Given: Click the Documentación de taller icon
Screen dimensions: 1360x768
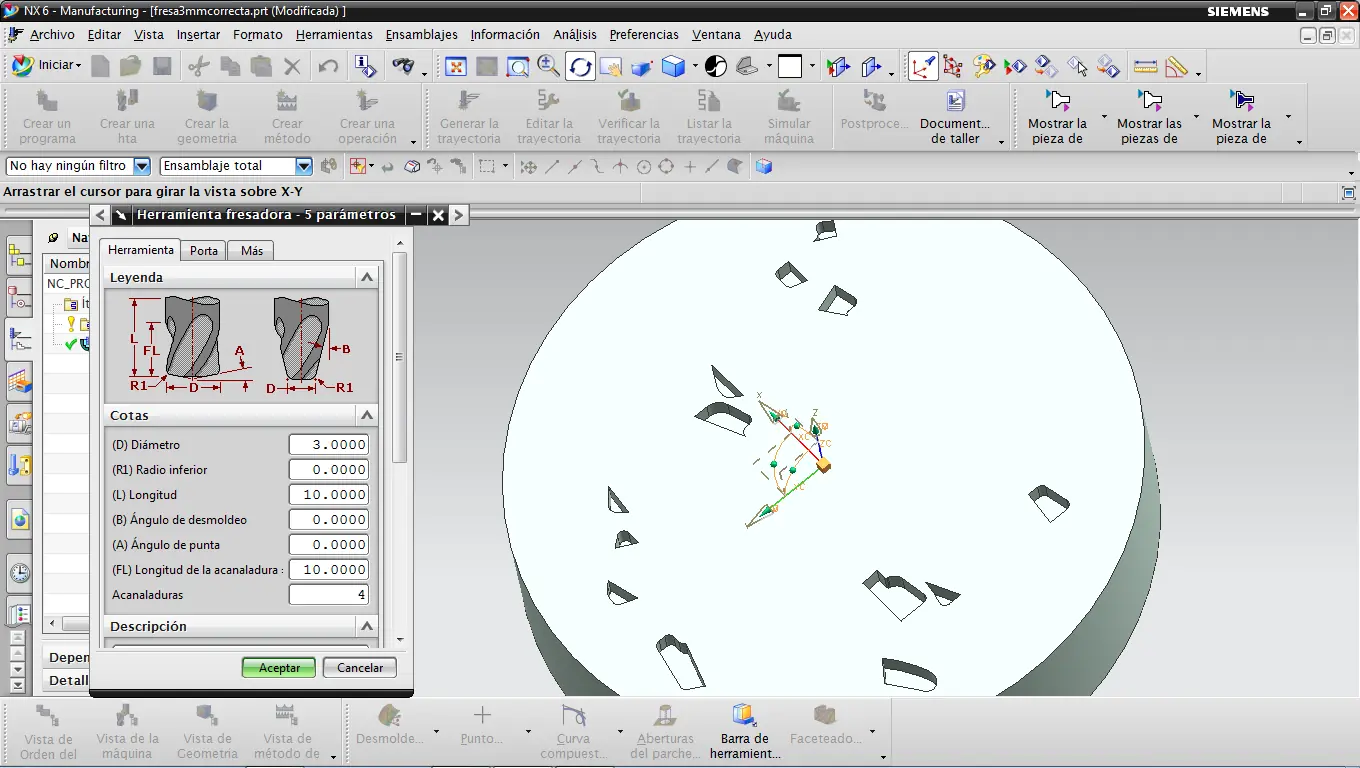Looking at the screenshot, I should (x=955, y=102).
